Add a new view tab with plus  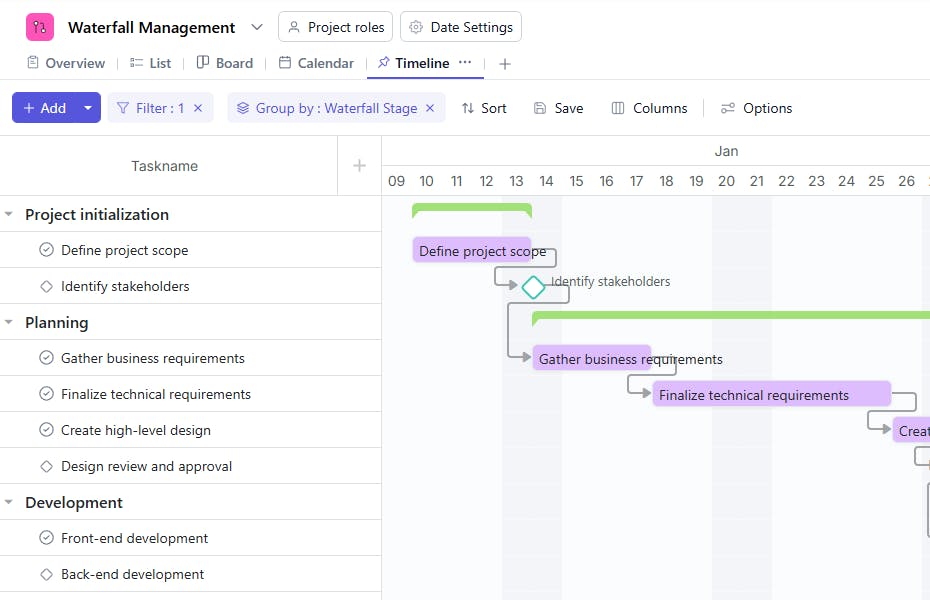(x=505, y=63)
